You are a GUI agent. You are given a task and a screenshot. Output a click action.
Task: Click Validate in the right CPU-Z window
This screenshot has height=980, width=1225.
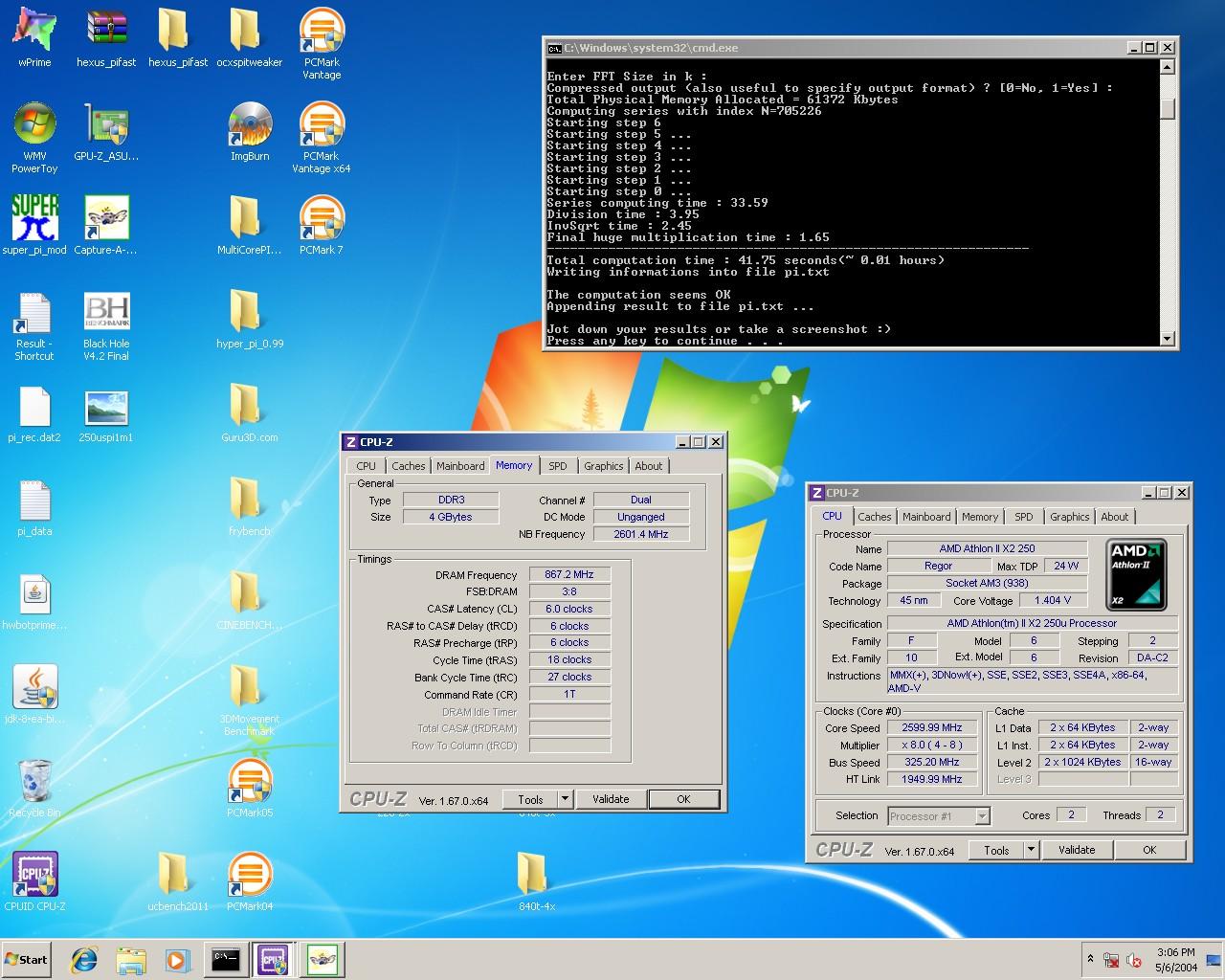click(x=1077, y=850)
